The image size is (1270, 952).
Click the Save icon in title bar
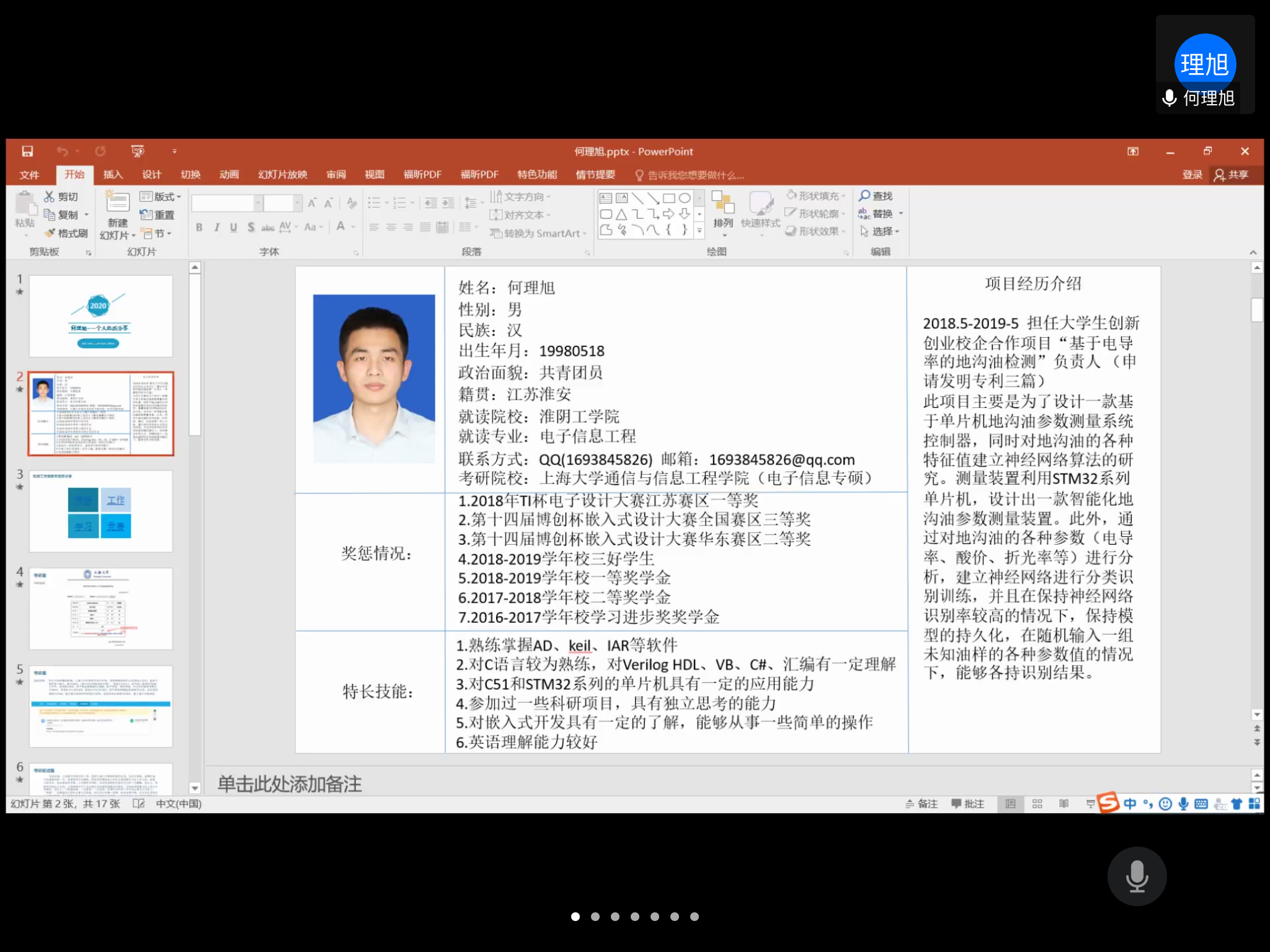point(27,151)
